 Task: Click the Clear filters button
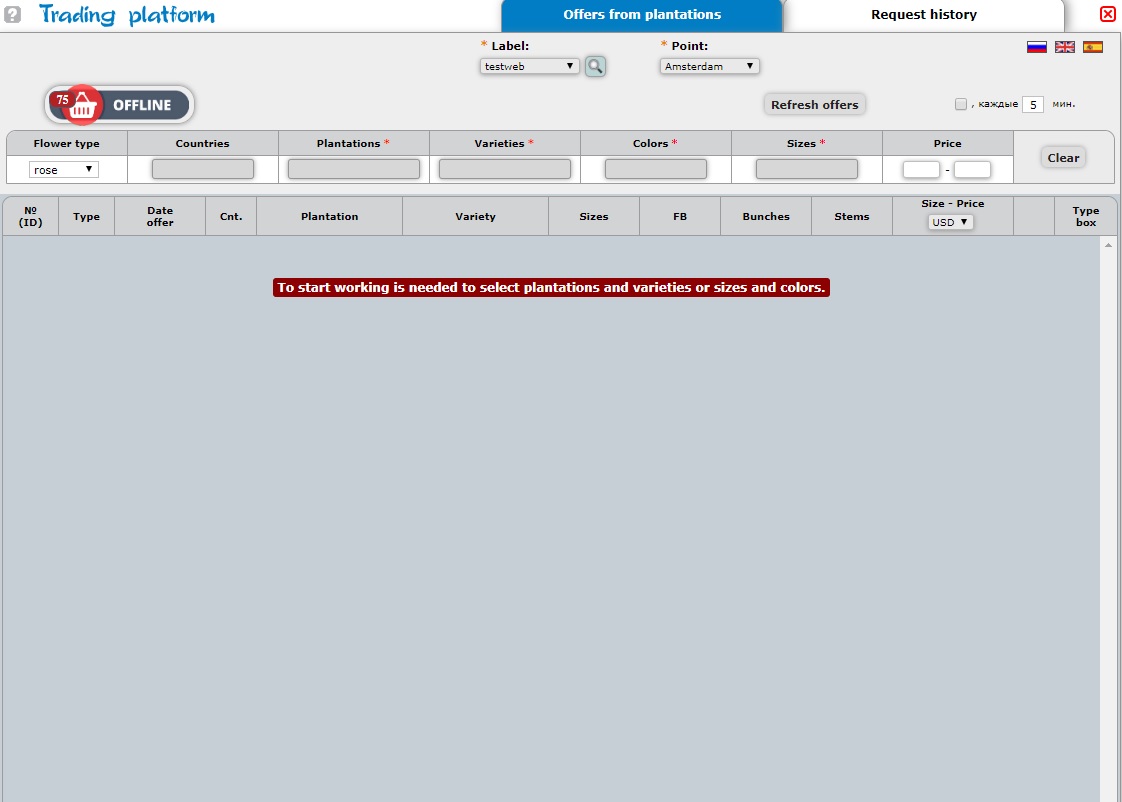(1063, 158)
